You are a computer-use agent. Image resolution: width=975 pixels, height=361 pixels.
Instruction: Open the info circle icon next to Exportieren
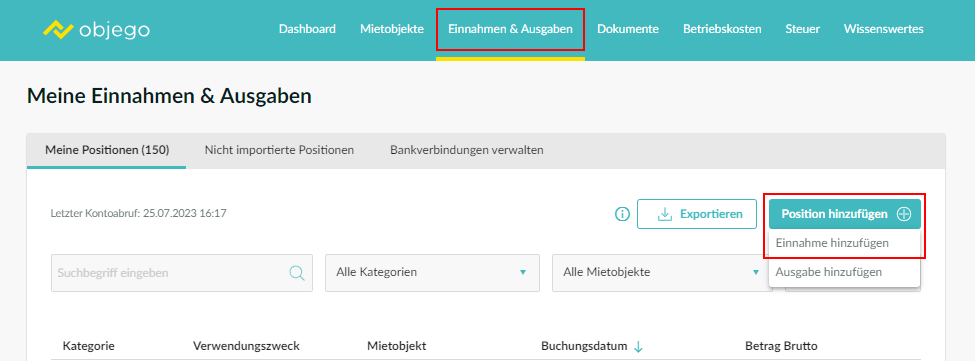(x=622, y=214)
